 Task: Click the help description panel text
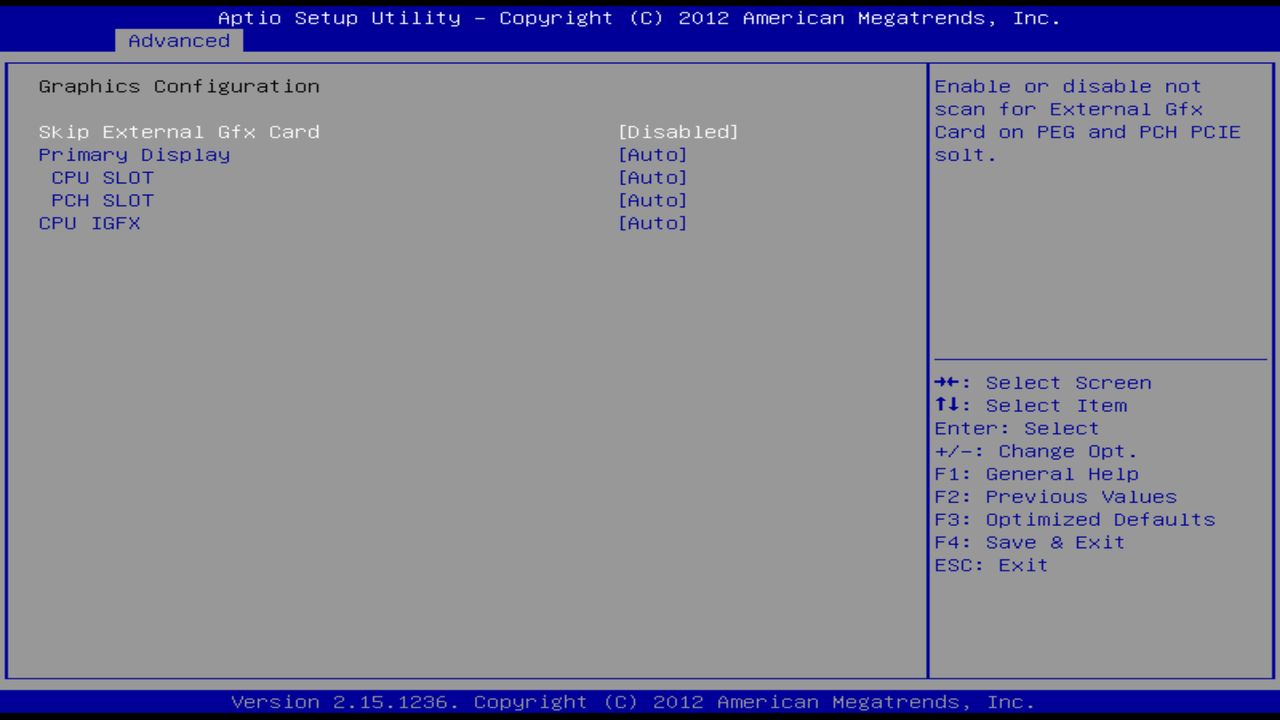pos(1087,120)
